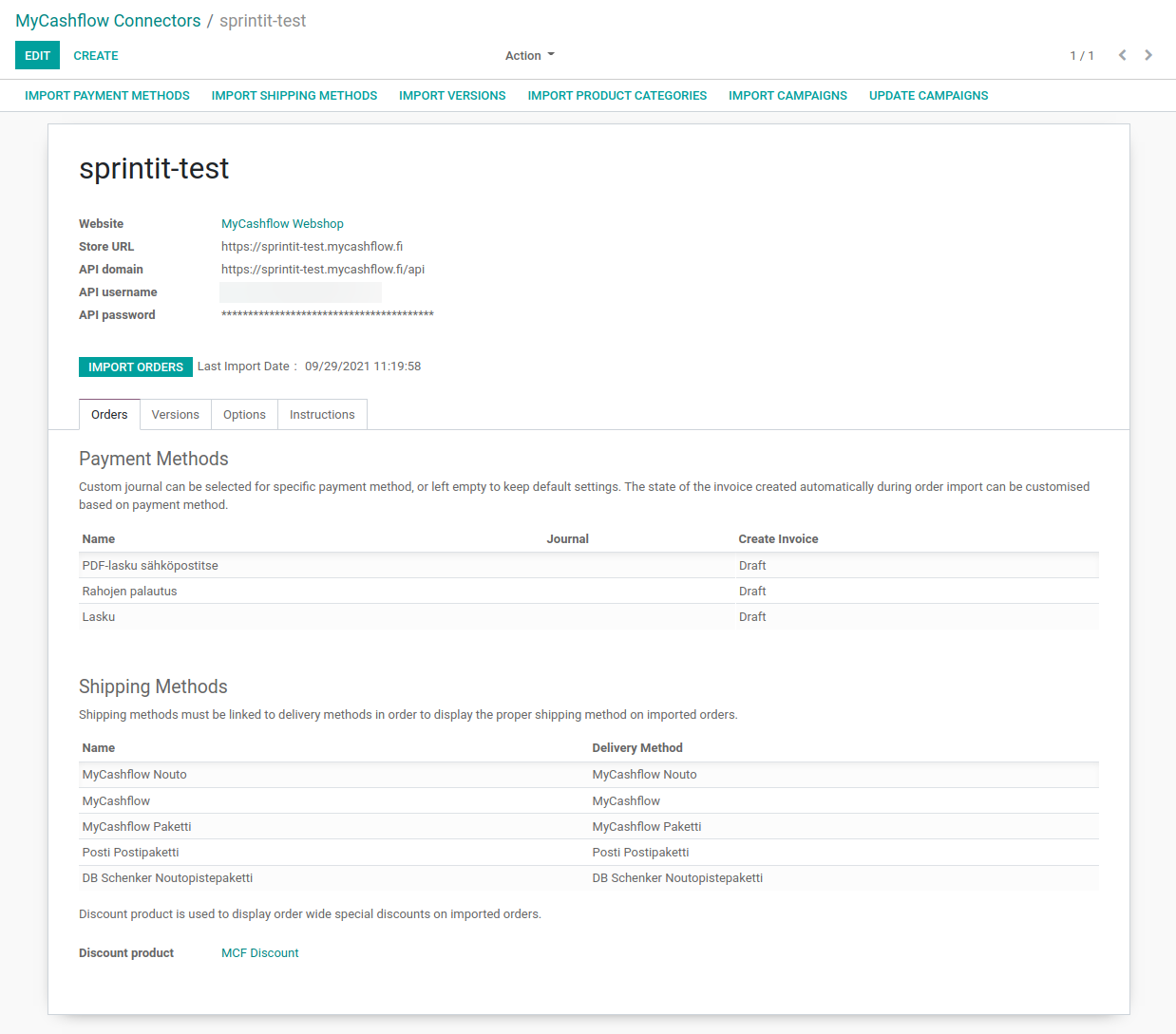1176x1034 pixels.
Task: Select the Lasku payment method row
Action: coord(589,617)
